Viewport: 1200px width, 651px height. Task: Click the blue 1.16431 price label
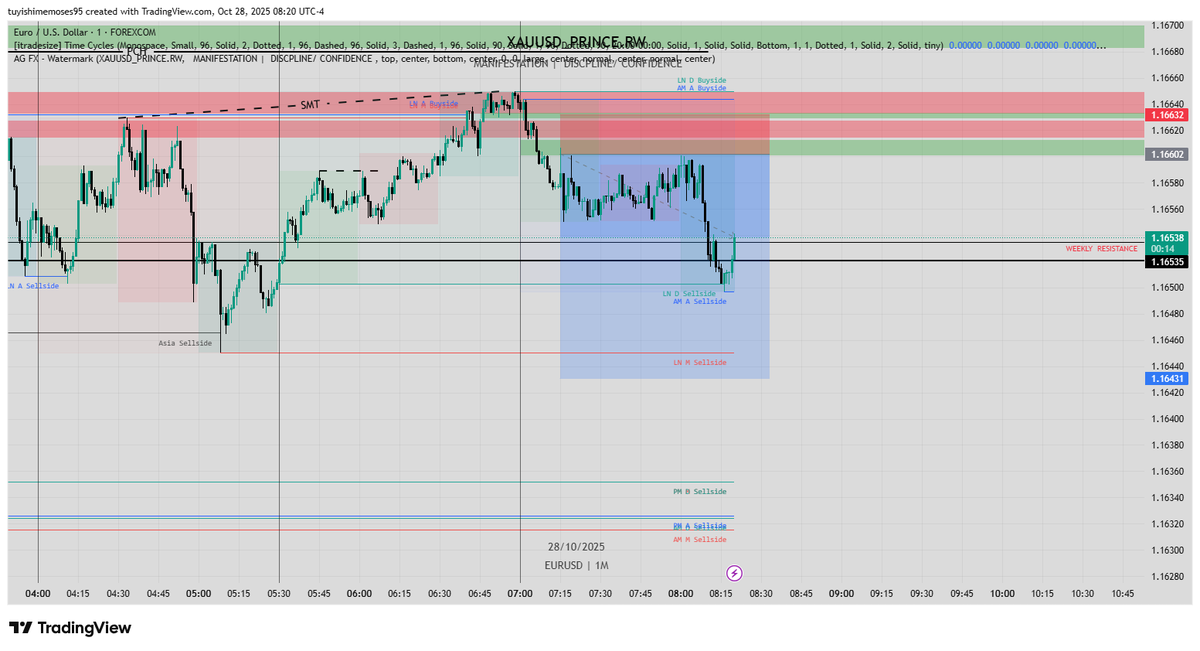[x=1166, y=379]
